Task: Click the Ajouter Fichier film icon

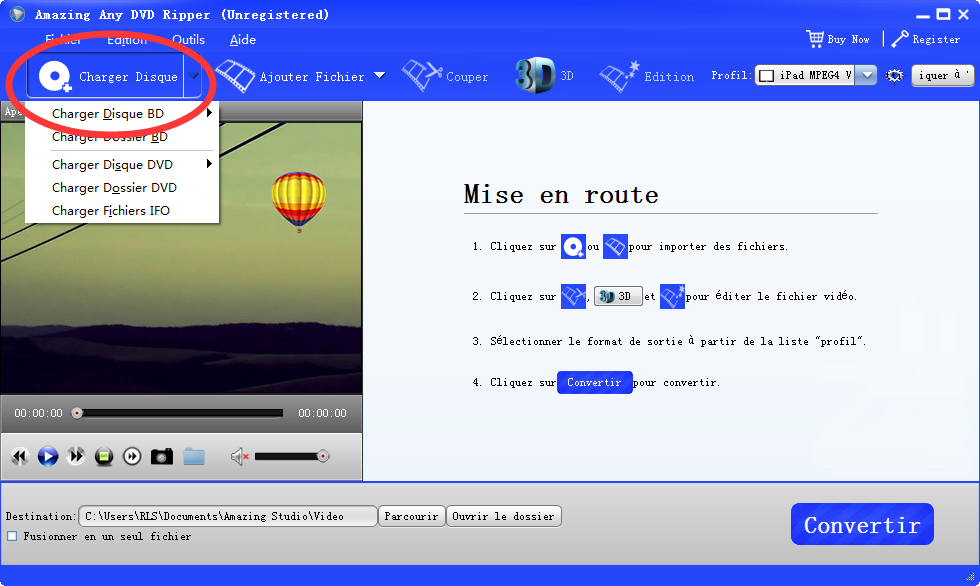Action: pyautogui.click(x=236, y=76)
